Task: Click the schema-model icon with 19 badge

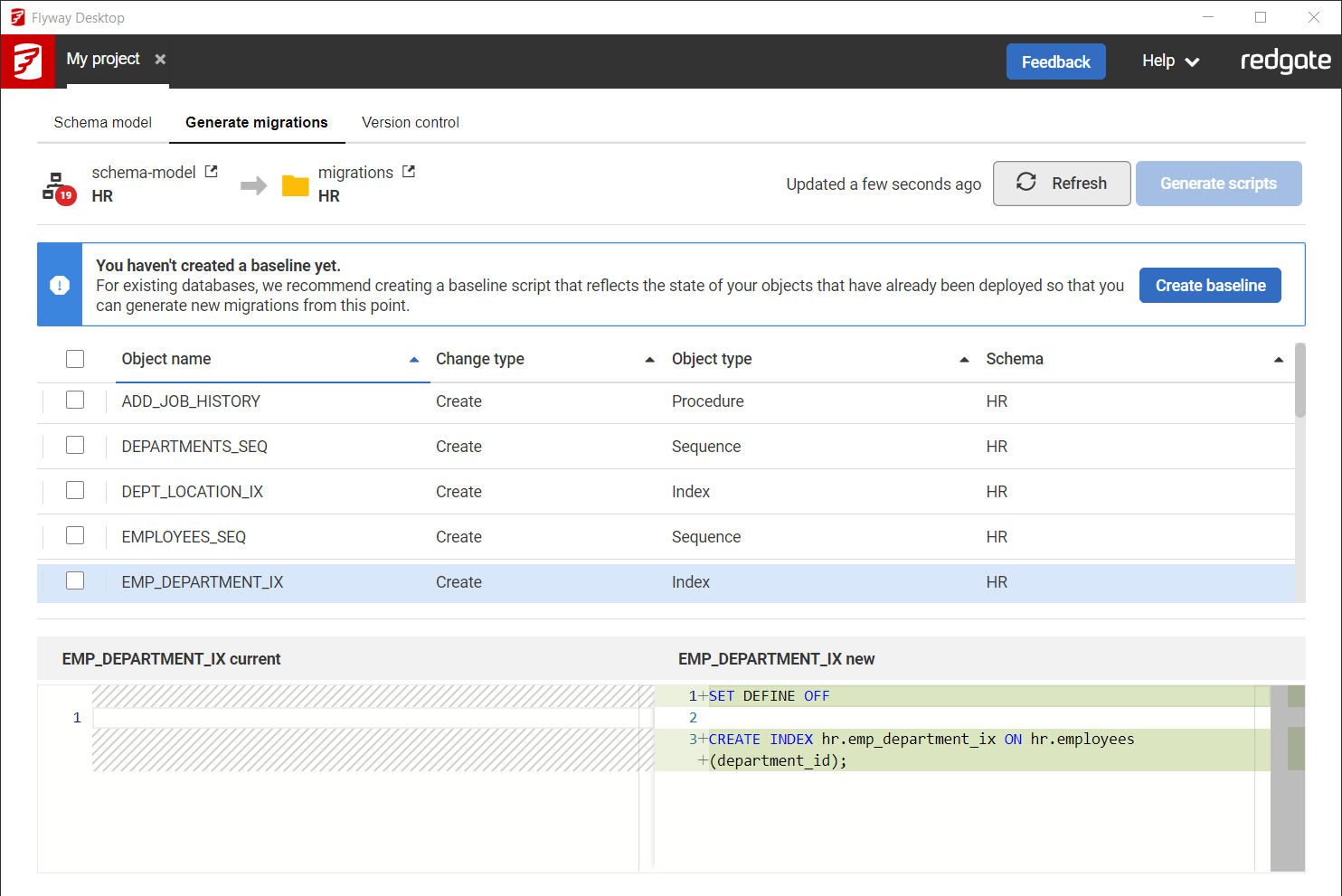Action: (58, 186)
